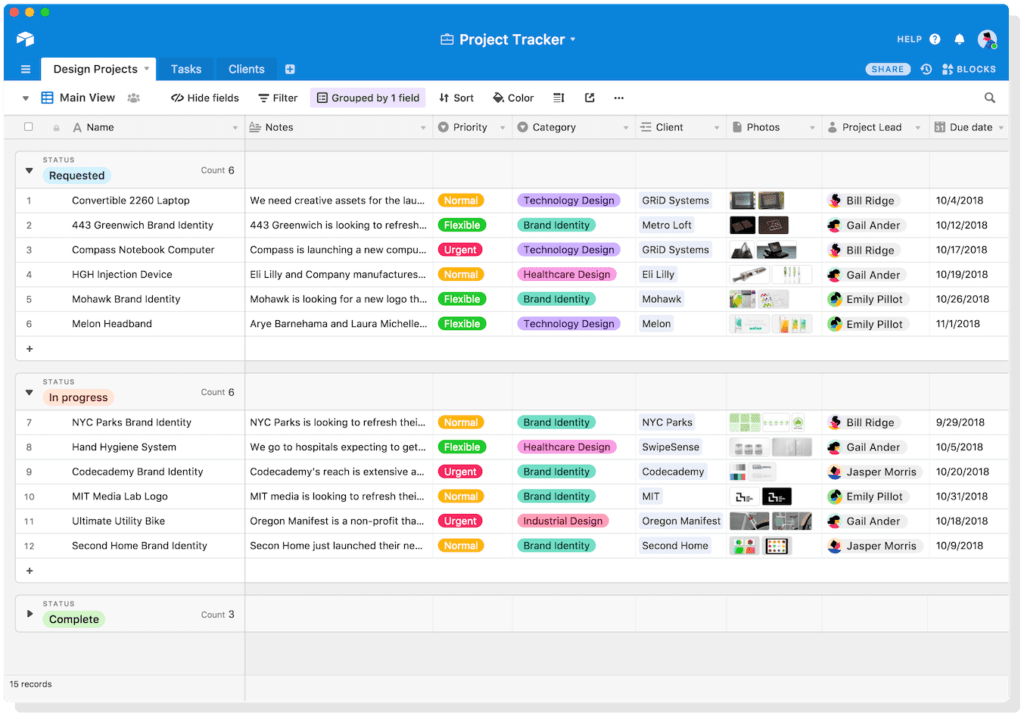Open the hamburger menu beside table tabs
The height and width of the screenshot is (716, 1024).
tap(26, 69)
